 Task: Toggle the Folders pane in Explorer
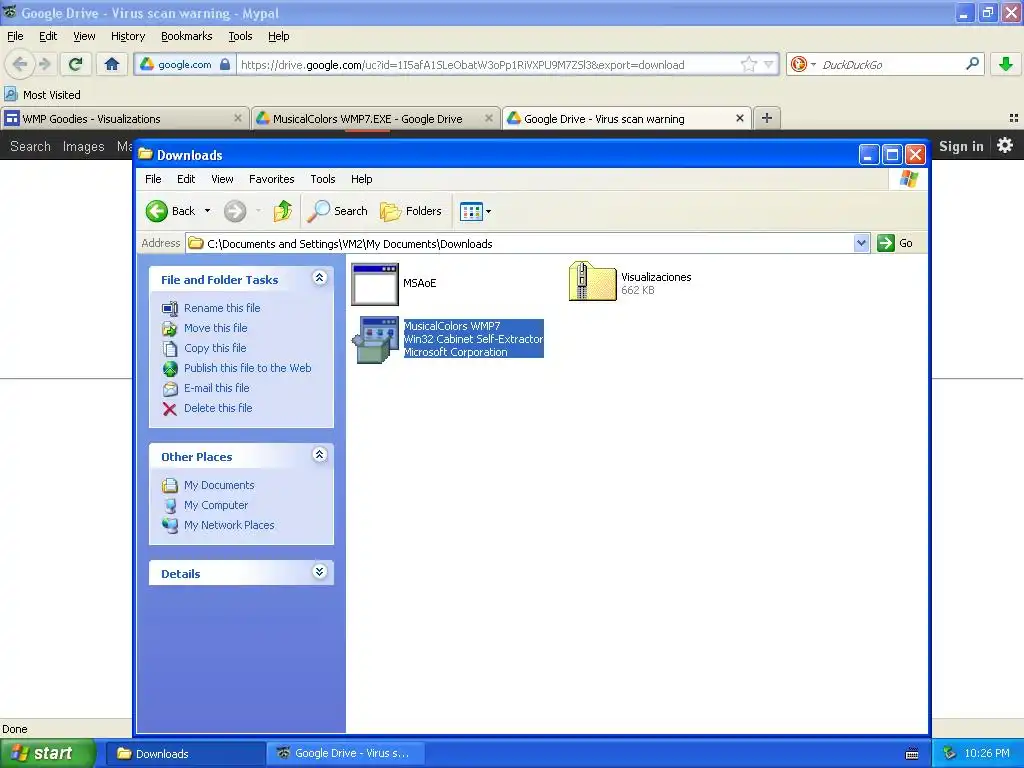pyautogui.click(x=411, y=211)
